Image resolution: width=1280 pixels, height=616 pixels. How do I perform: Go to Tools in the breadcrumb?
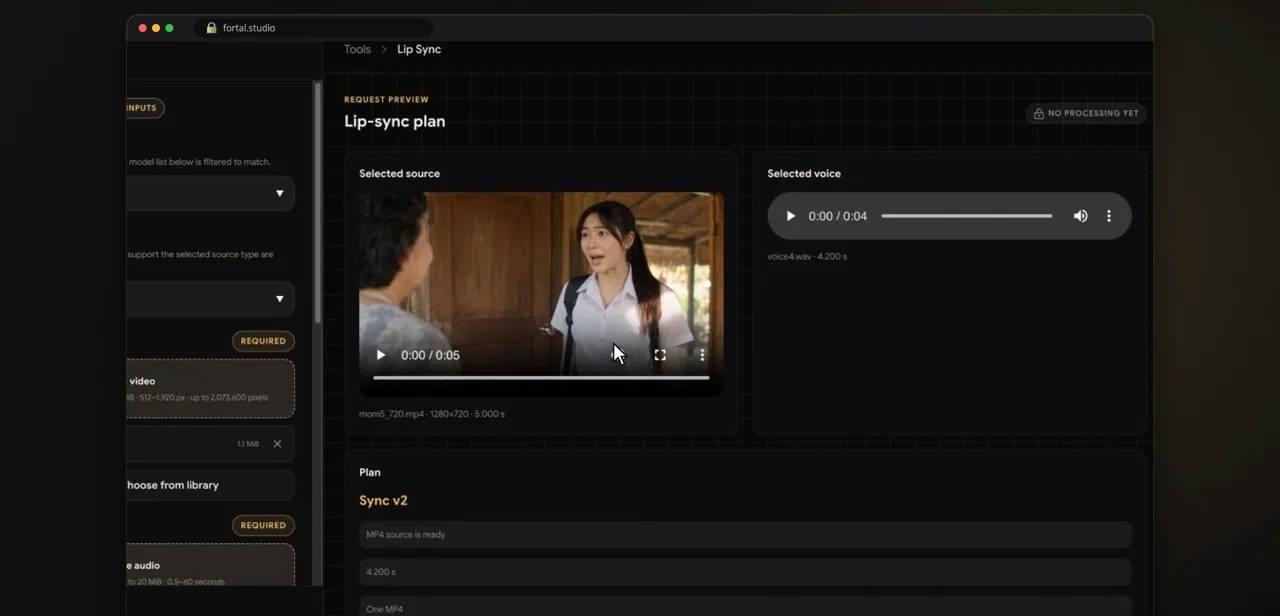(x=357, y=49)
